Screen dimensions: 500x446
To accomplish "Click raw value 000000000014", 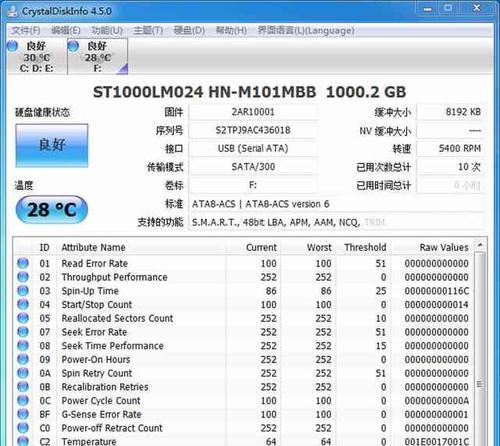I will click(437, 305).
